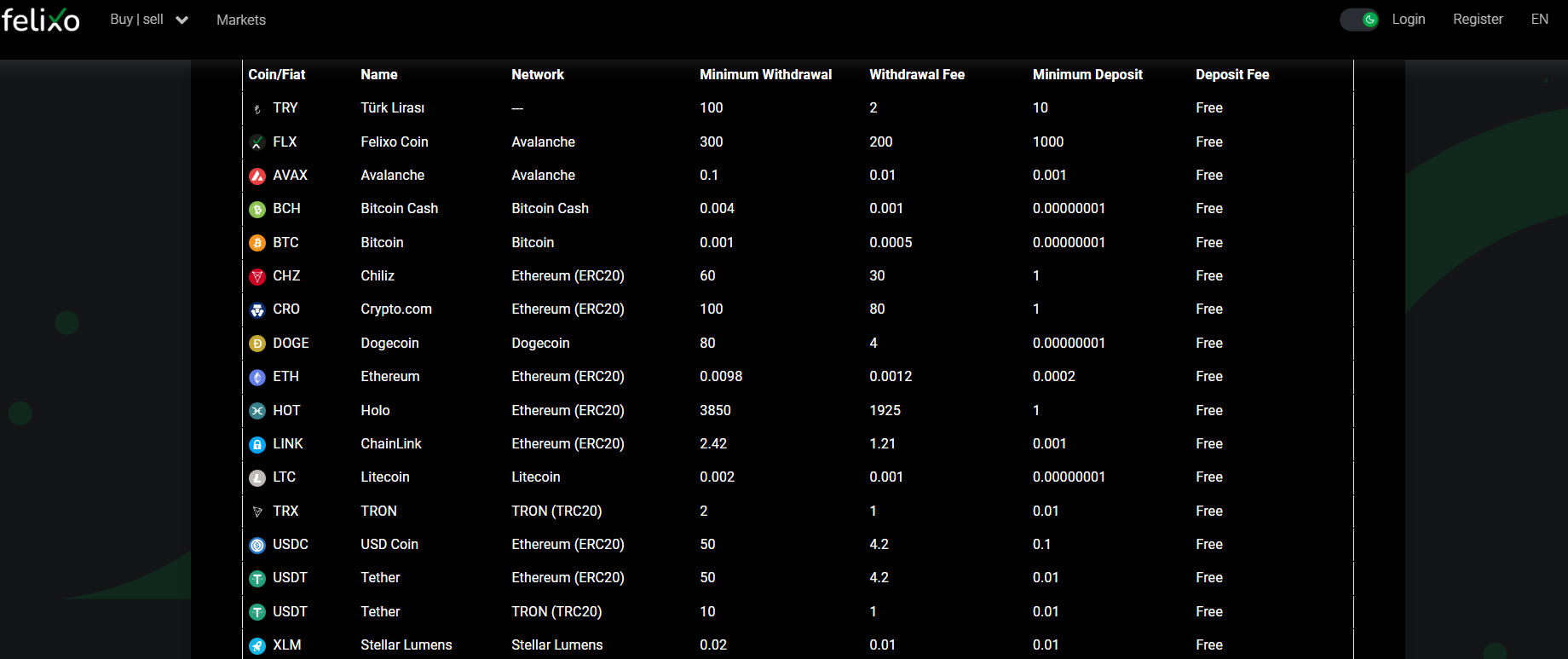Click the felixo logo
The width and height of the screenshot is (1568, 659).
click(x=40, y=19)
